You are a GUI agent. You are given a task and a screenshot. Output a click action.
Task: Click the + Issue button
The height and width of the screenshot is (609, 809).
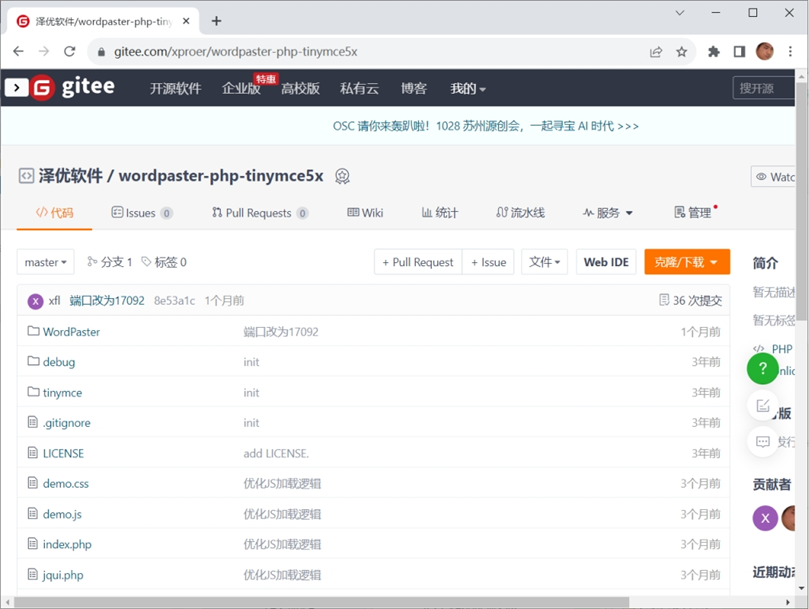[x=488, y=262]
